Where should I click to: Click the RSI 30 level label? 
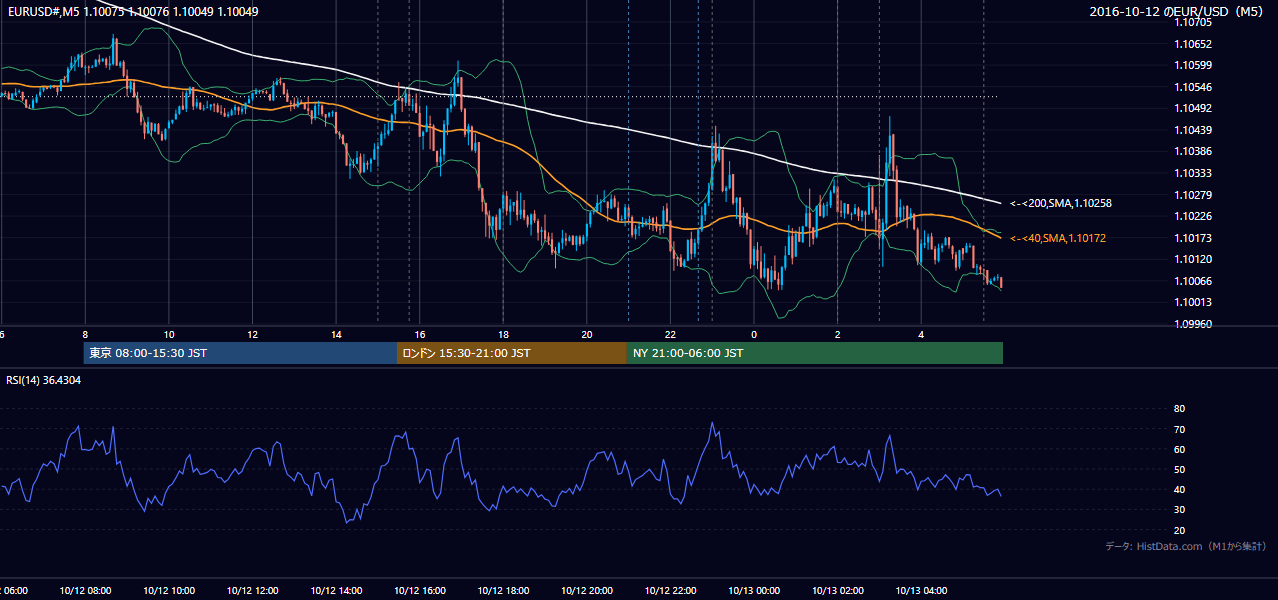click(x=1179, y=510)
